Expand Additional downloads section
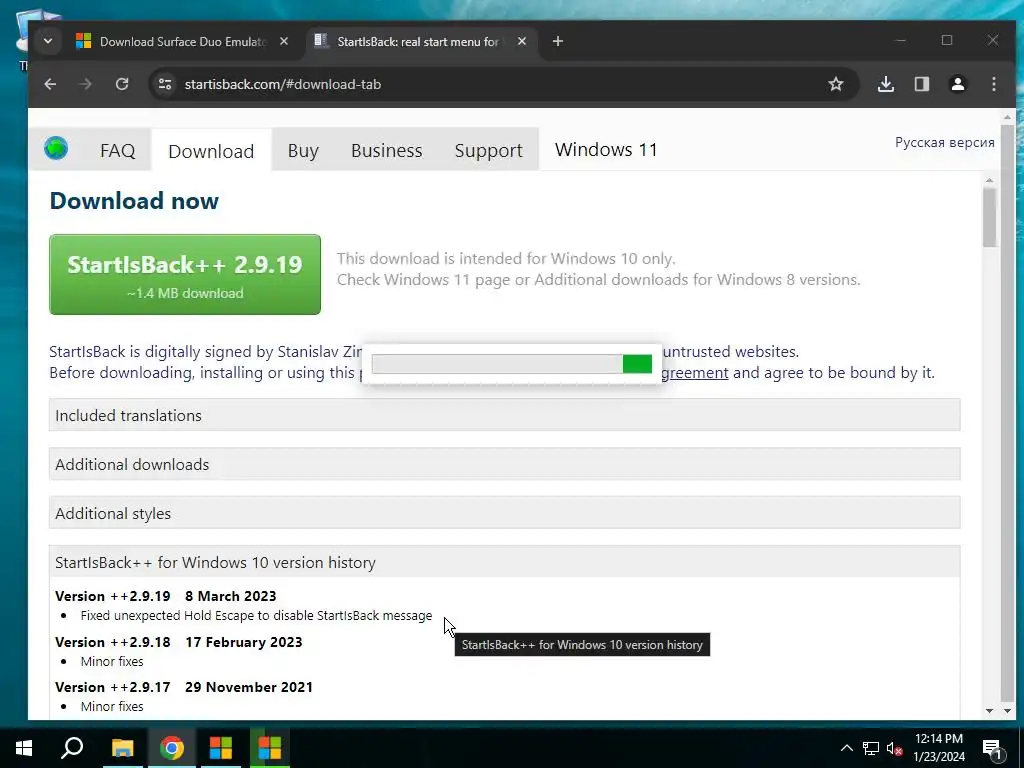 pyautogui.click(x=504, y=464)
